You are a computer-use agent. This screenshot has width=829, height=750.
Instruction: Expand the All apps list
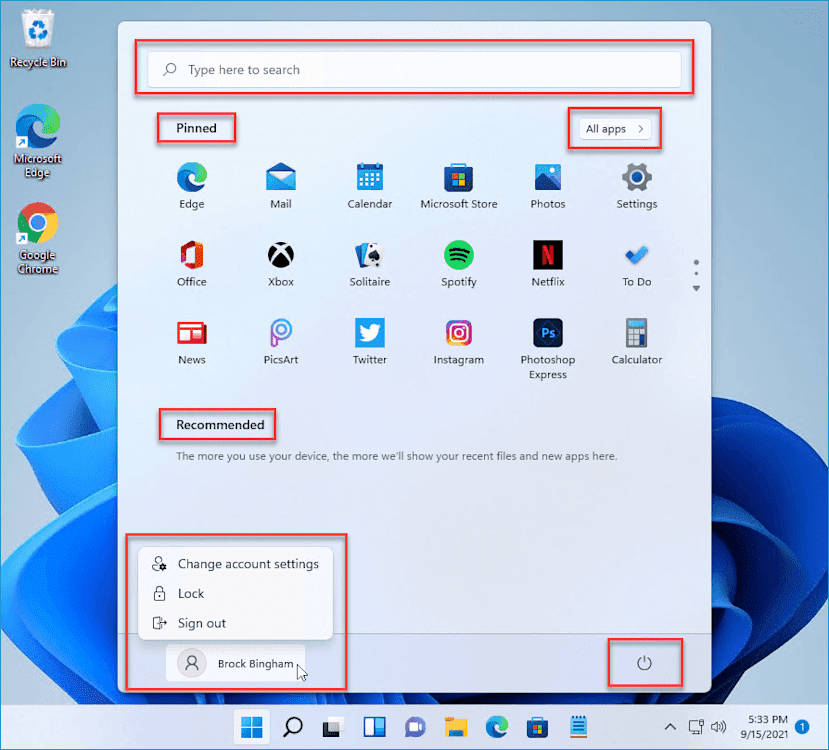[615, 128]
